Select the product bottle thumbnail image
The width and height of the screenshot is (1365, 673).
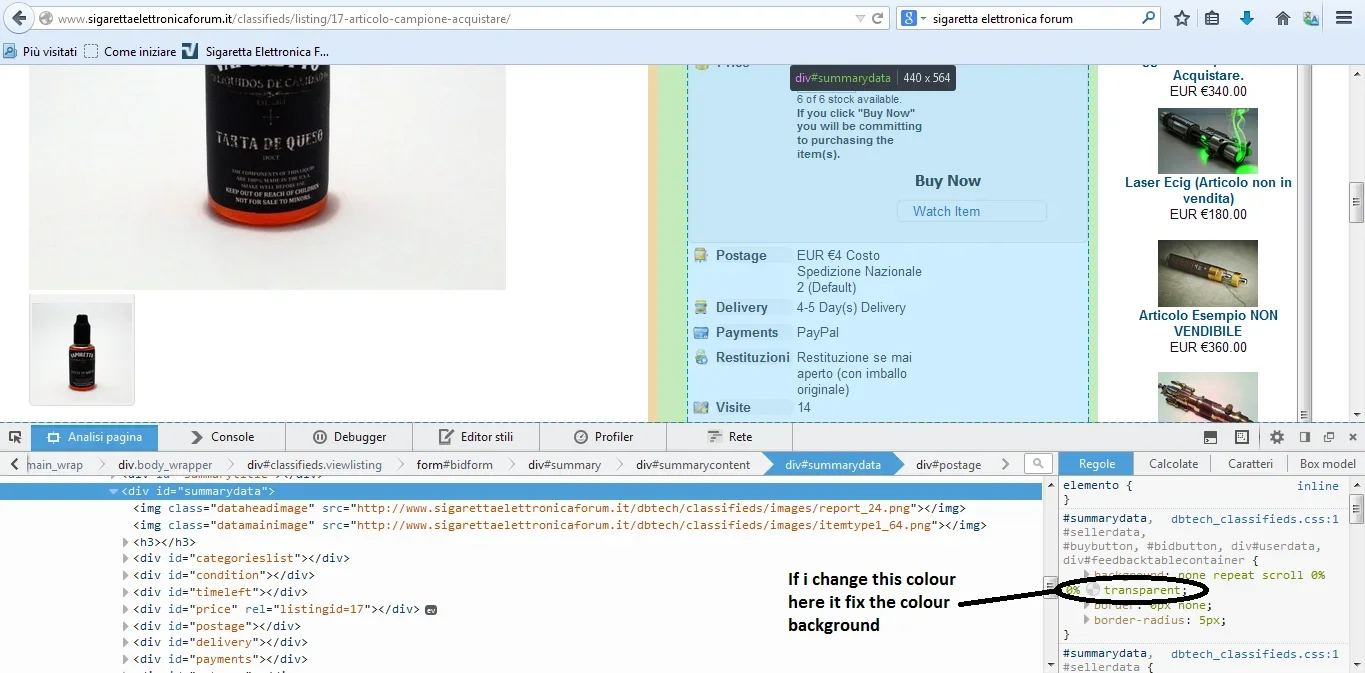82,350
